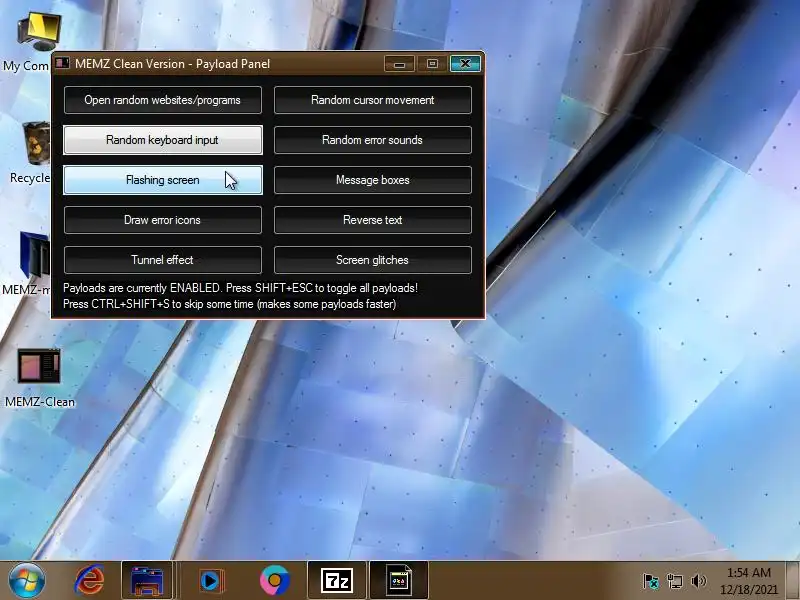
Task: Toggle the Random cursor movement payload
Action: 373,100
